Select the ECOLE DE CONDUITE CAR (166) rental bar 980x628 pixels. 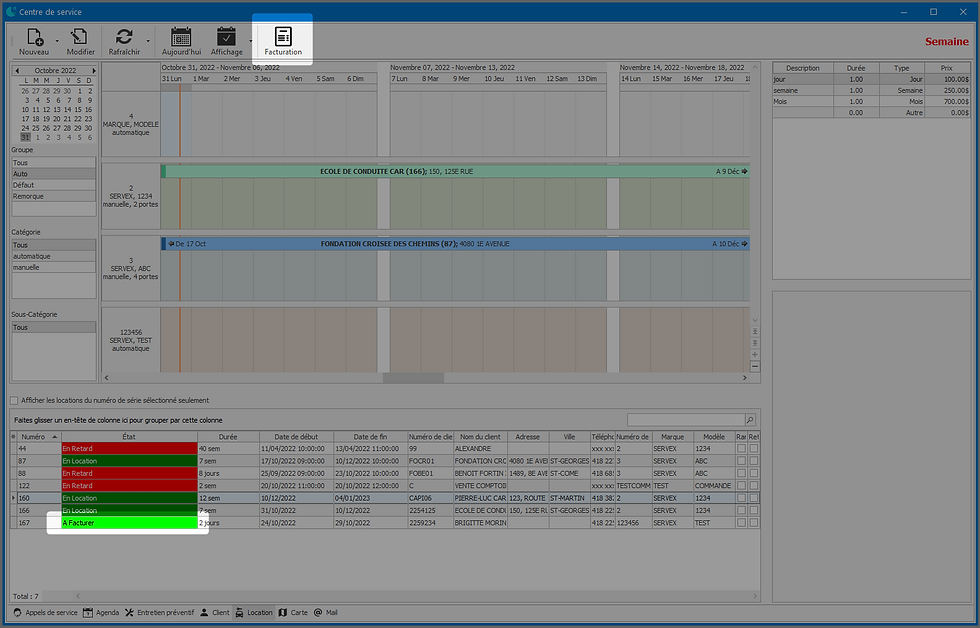pos(455,171)
